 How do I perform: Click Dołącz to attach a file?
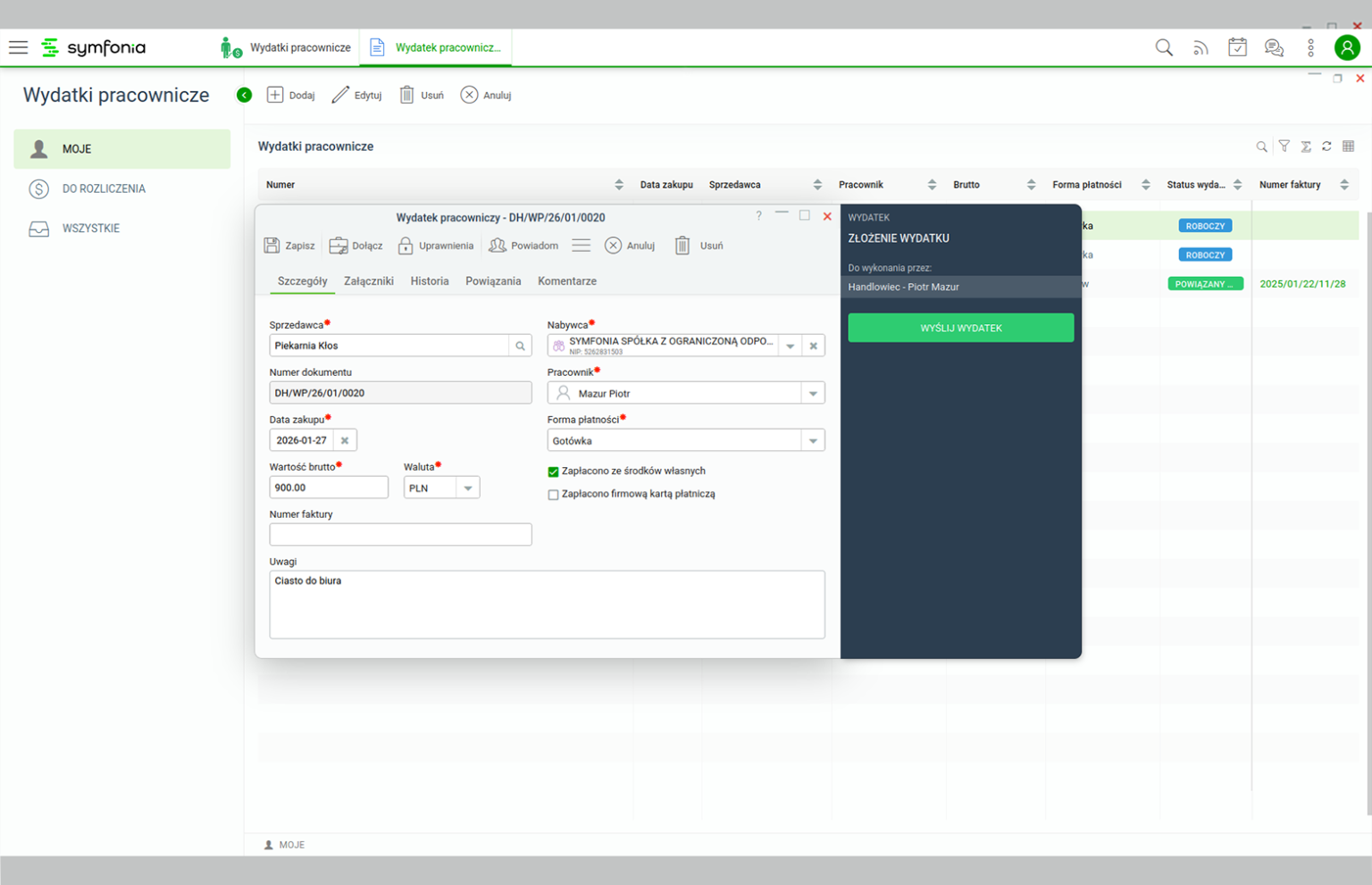(x=356, y=246)
